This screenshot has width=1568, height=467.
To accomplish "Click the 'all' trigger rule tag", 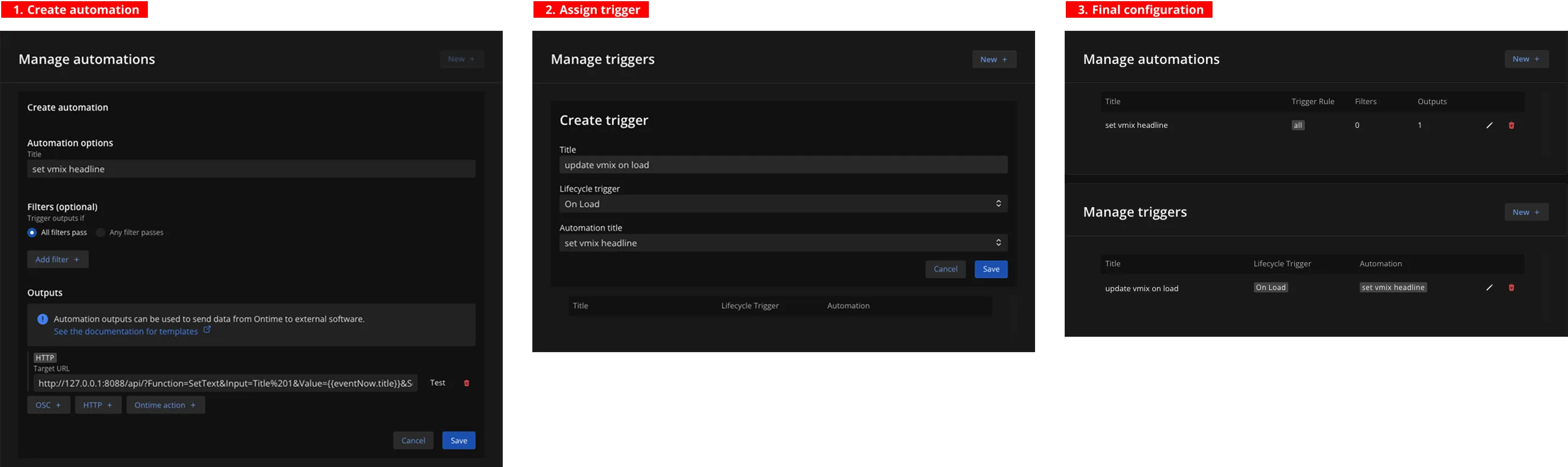I will click(1298, 125).
